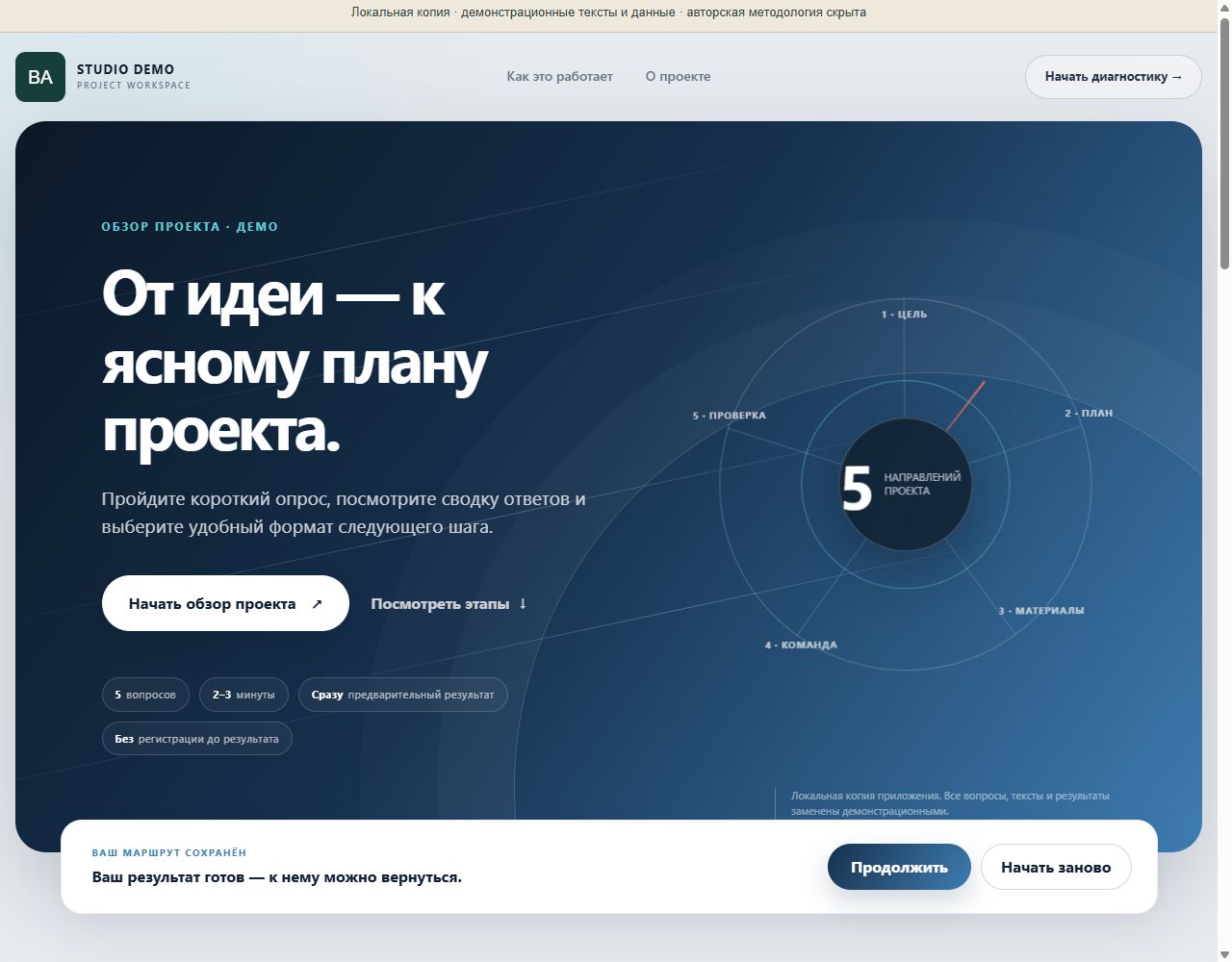1232x962 pixels.
Task: Select '4 · КОМАНДА' diagram label
Action: (x=801, y=646)
